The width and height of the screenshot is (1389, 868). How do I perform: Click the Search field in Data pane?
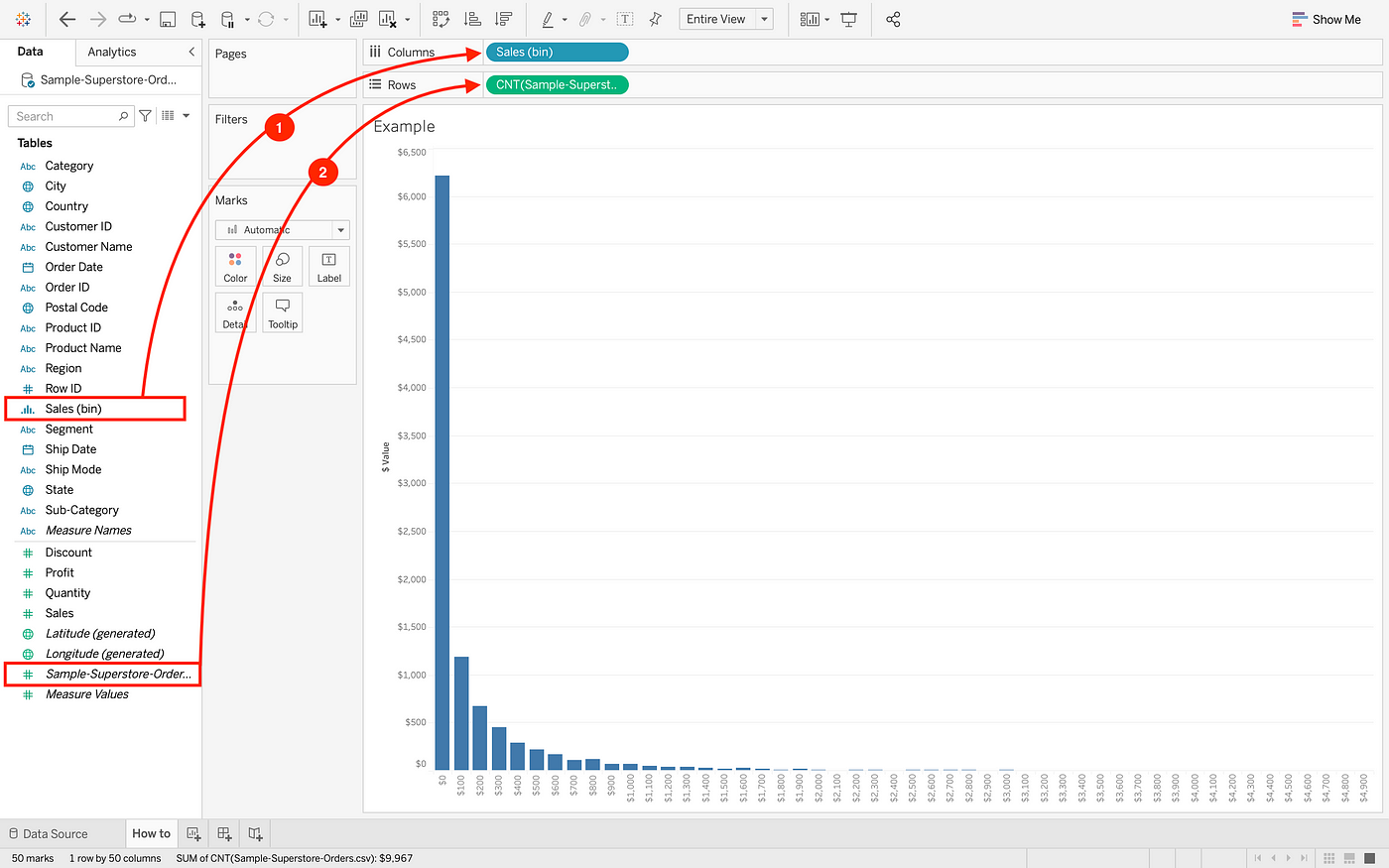click(70, 116)
